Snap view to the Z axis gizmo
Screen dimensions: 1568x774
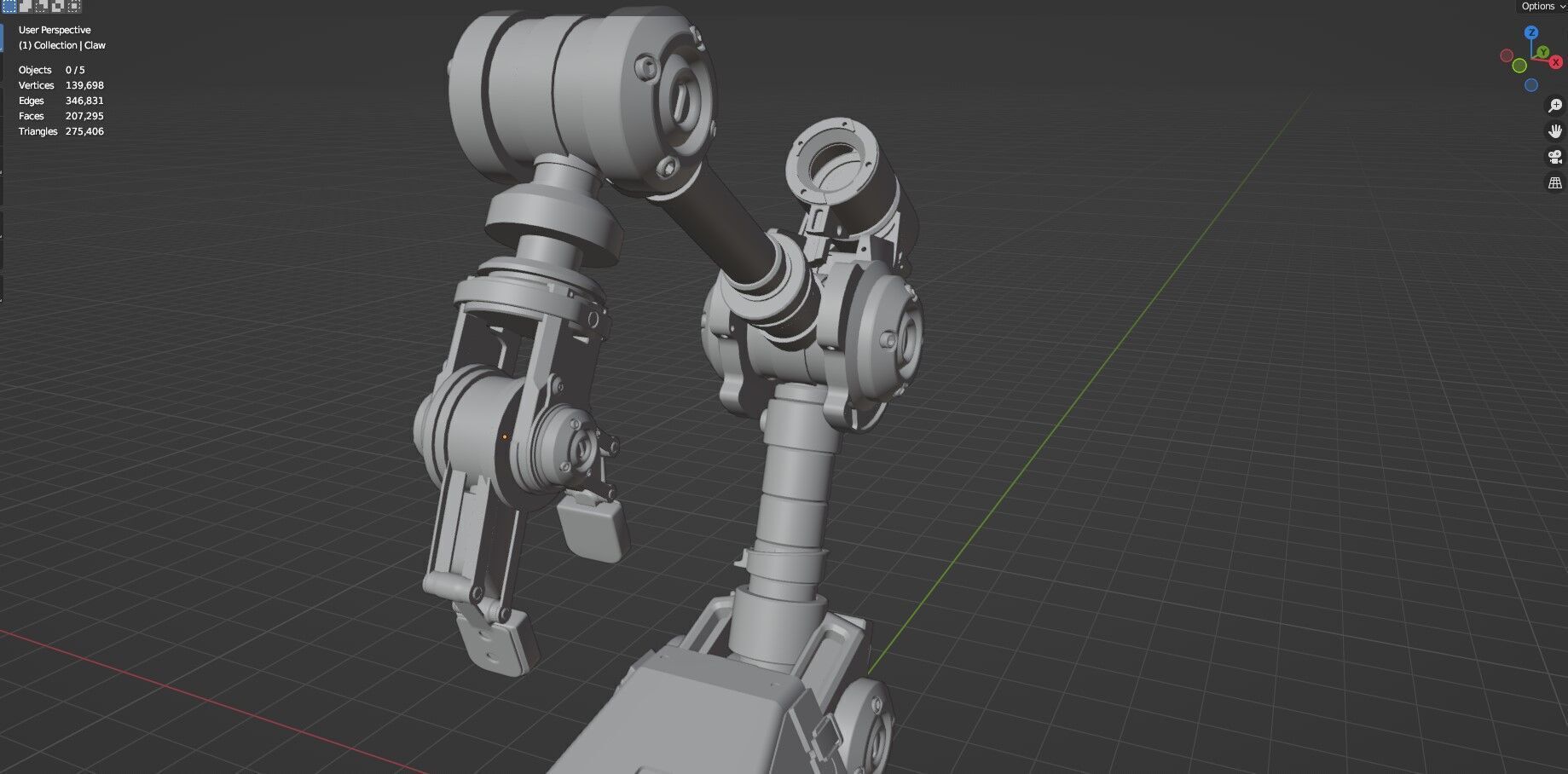click(1532, 32)
